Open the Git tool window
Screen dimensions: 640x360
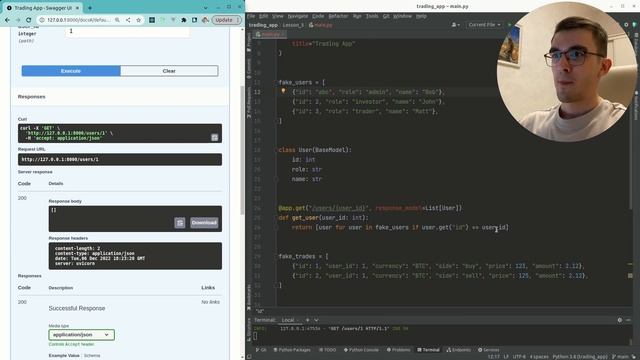[x=261, y=350]
